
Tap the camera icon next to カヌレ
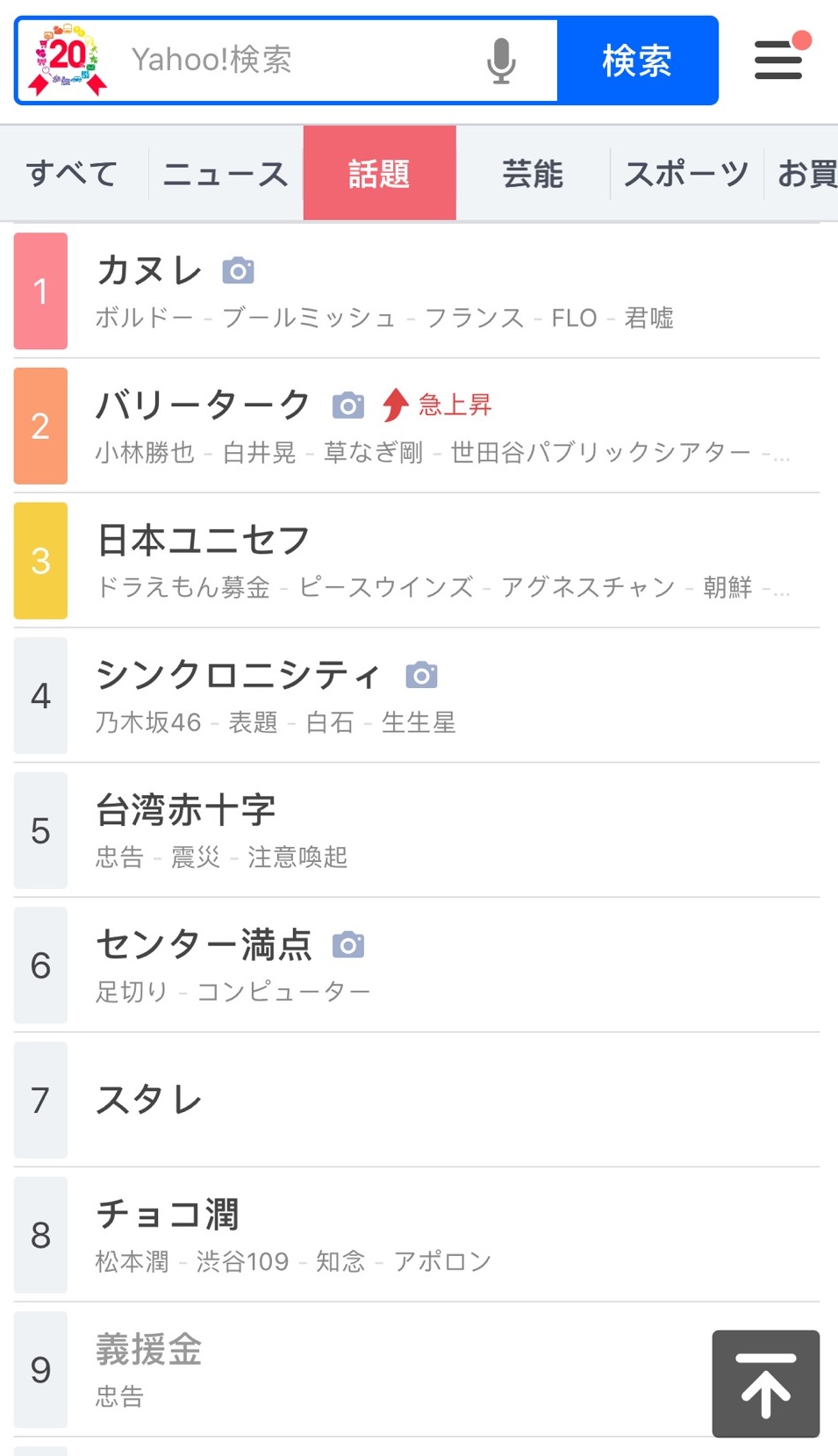click(x=238, y=270)
